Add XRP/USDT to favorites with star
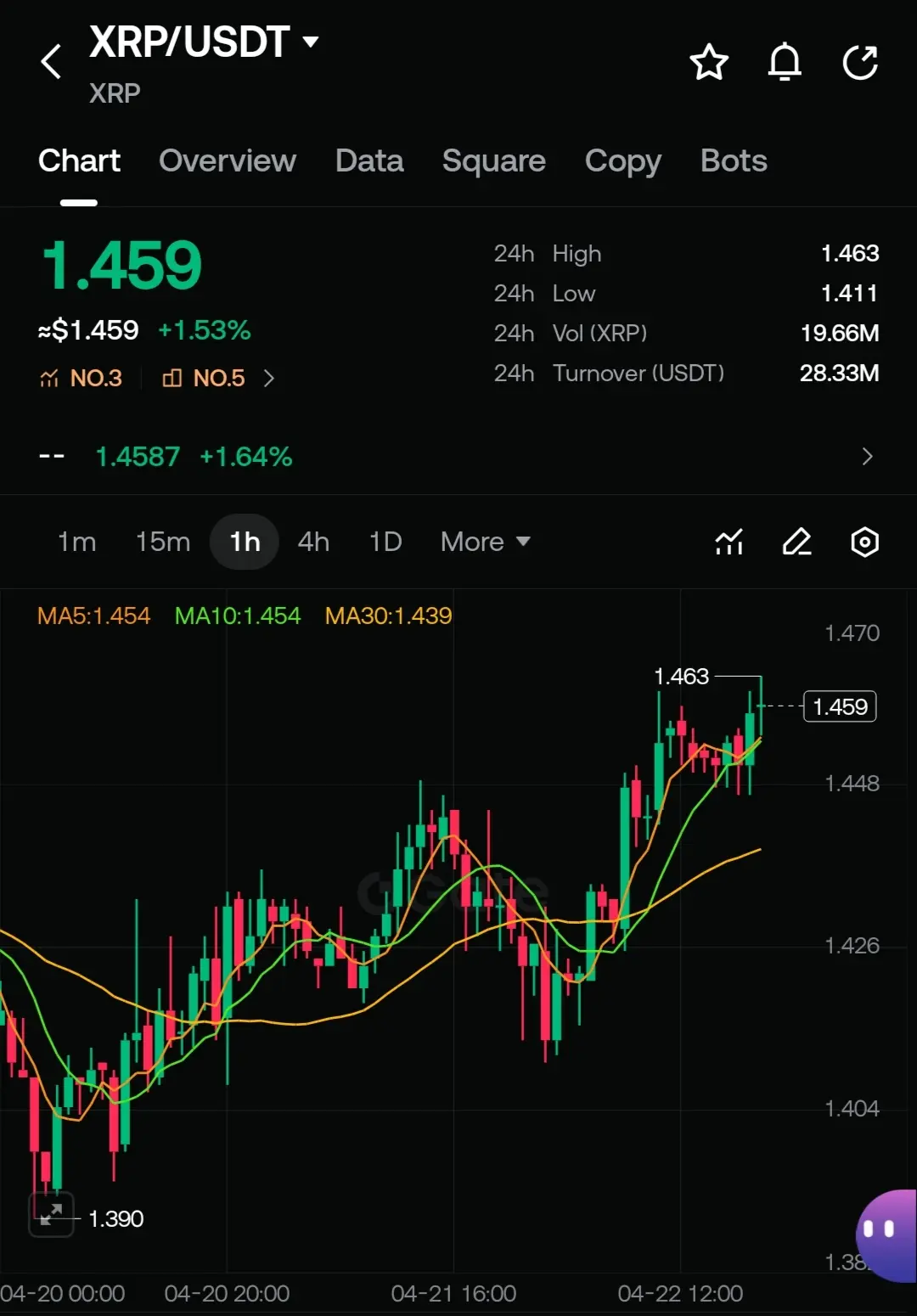 coord(709,62)
